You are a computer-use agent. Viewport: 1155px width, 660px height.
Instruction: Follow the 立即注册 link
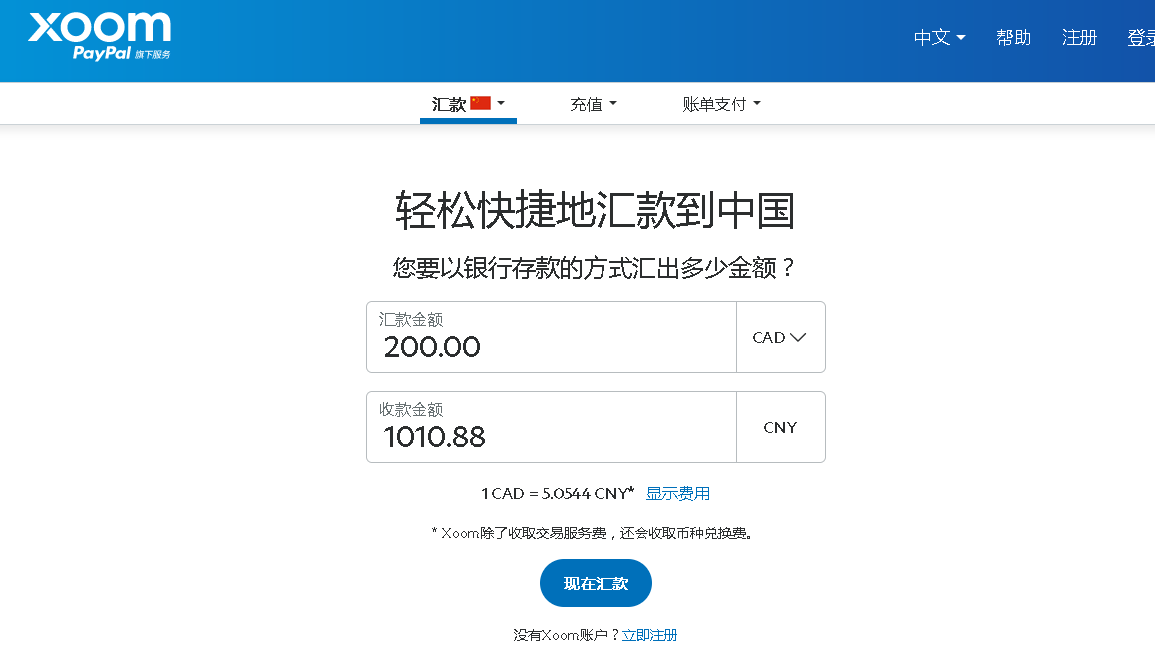[649, 635]
